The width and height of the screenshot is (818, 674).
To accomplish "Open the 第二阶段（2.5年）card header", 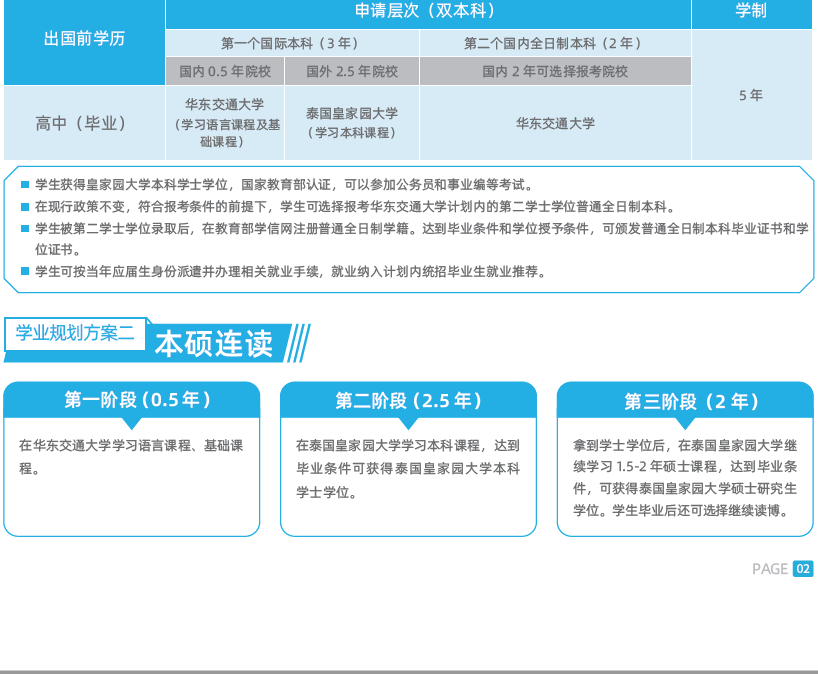I will 408,400.
